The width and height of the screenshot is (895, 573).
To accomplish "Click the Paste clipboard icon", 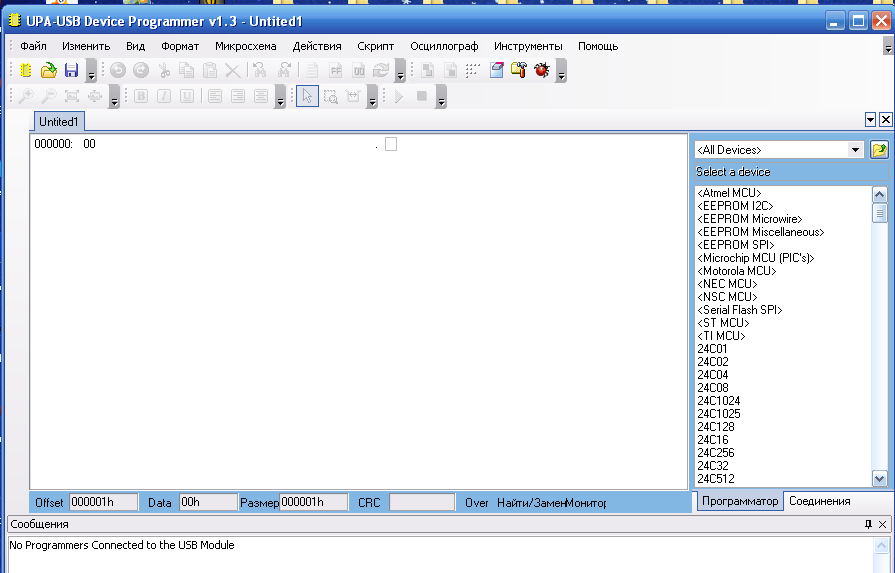I will click(x=210, y=70).
